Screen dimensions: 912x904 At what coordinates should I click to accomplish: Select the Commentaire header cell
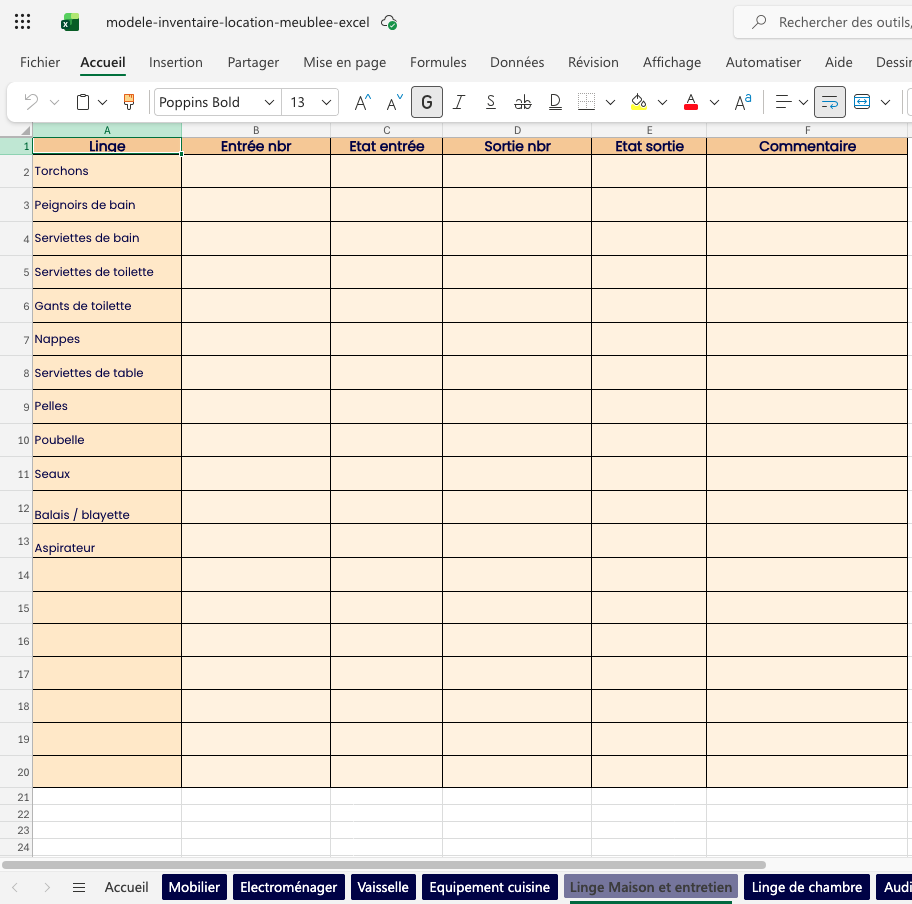pyautogui.click(x=807, y=146)
